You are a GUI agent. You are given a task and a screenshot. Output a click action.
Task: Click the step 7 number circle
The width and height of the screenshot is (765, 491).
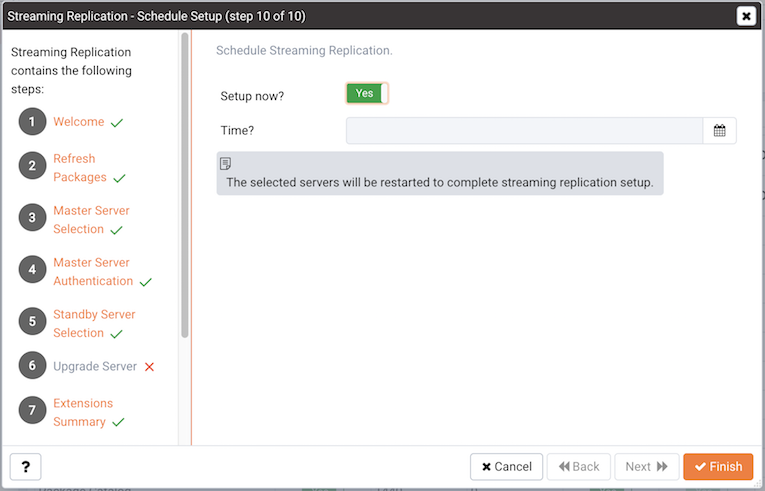pos(32,410)
